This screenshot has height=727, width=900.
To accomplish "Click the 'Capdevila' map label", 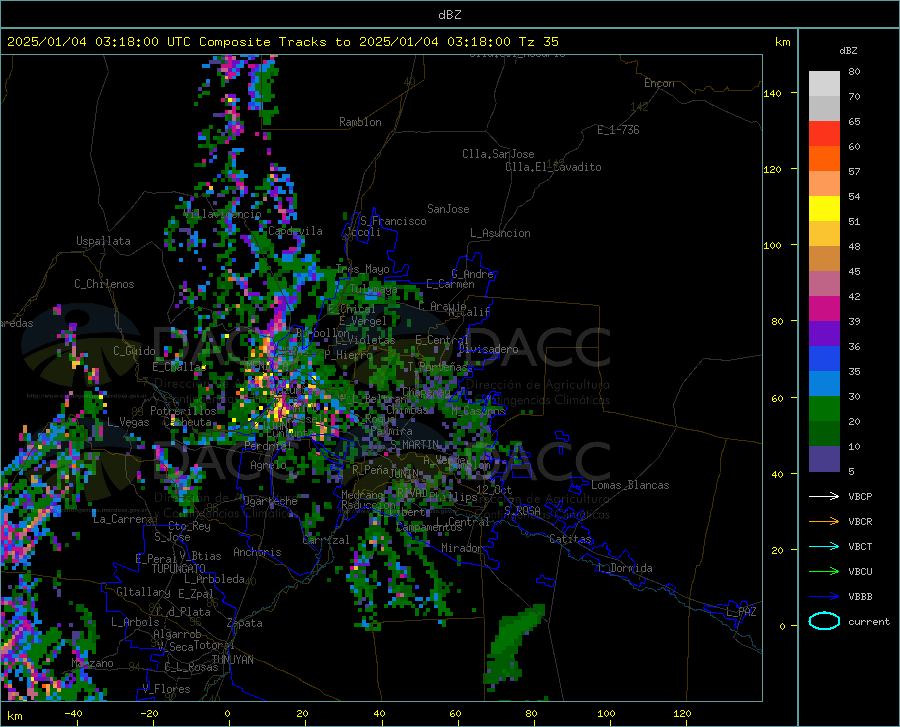I will coord(295,231).
